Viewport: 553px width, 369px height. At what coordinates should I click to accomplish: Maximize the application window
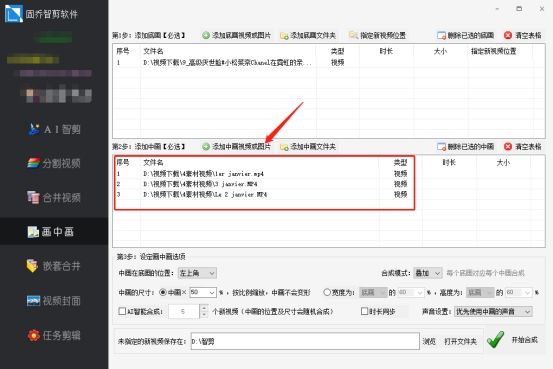[x=519, y=9]
